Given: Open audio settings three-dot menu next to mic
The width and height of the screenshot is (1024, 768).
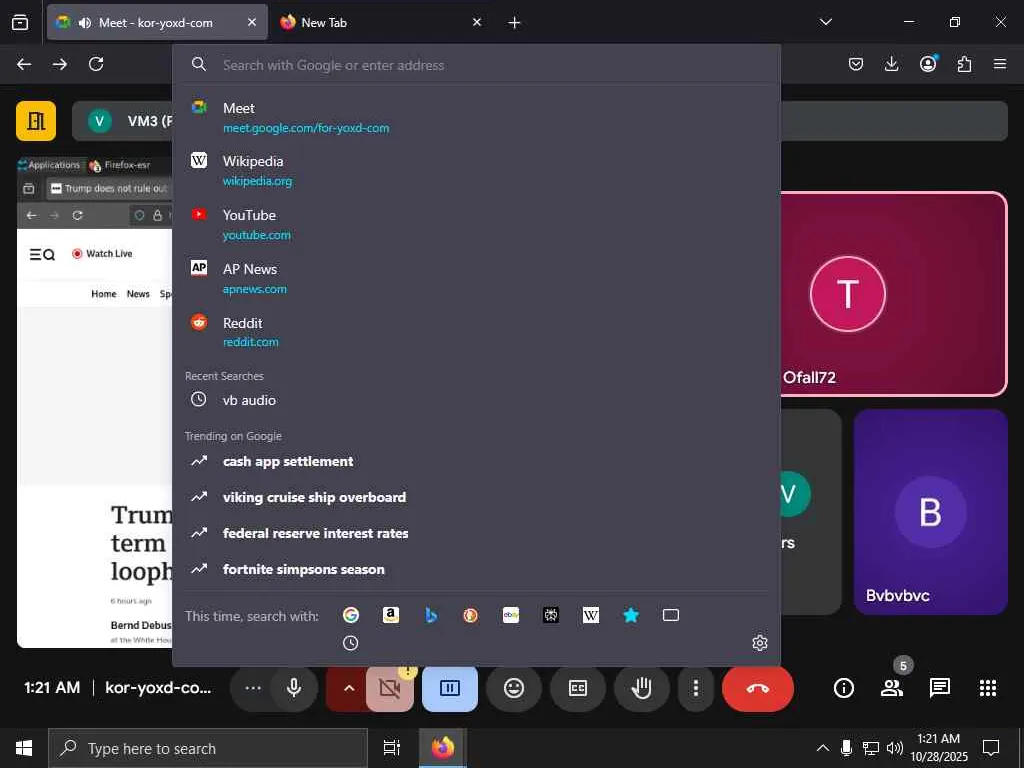Looking at the screenshot, I should [x=253, y=688].
